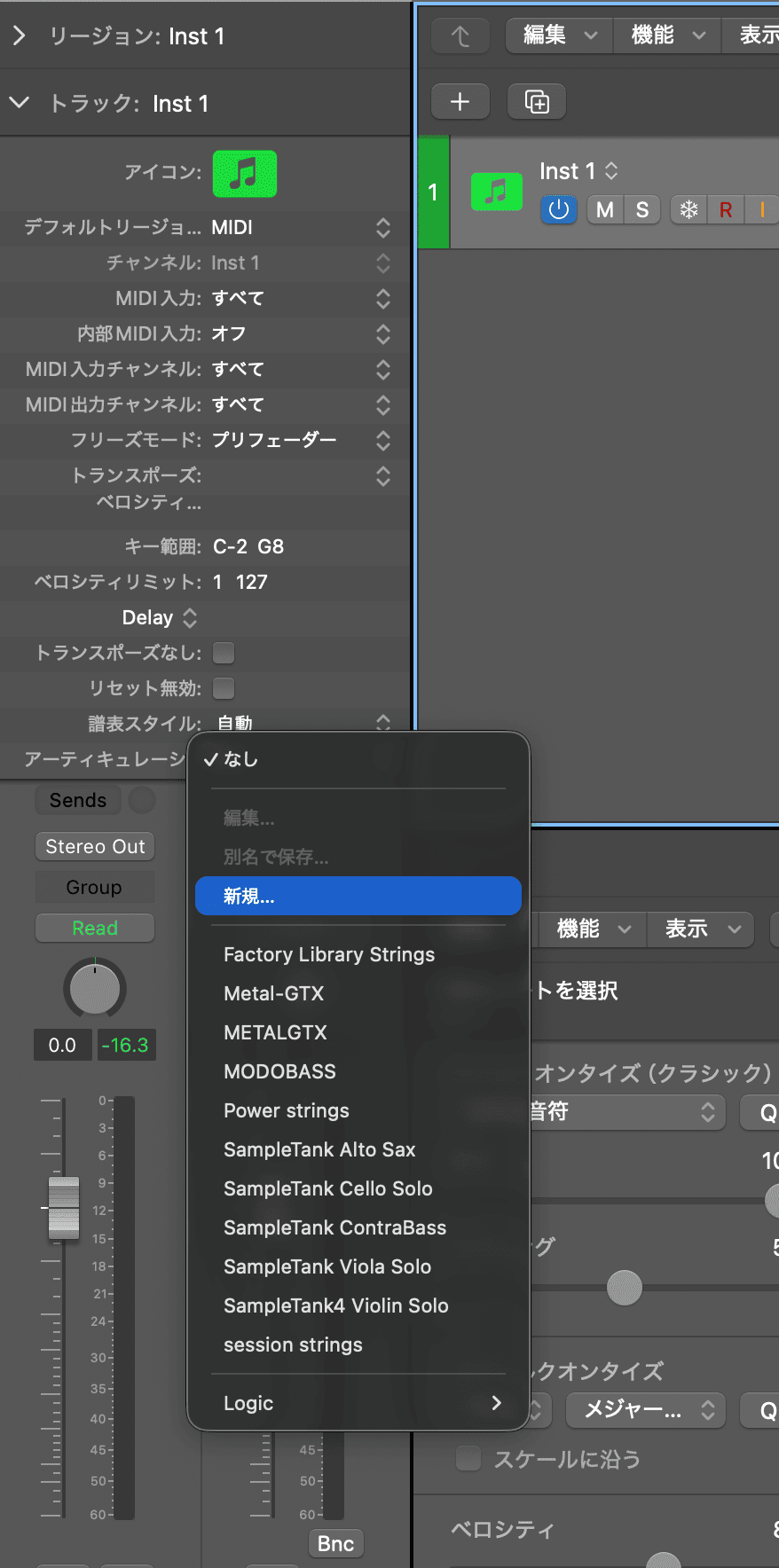Click the small knob beside the Sends button
Viewport: 779px width, 1568px height.
[142, 800]
